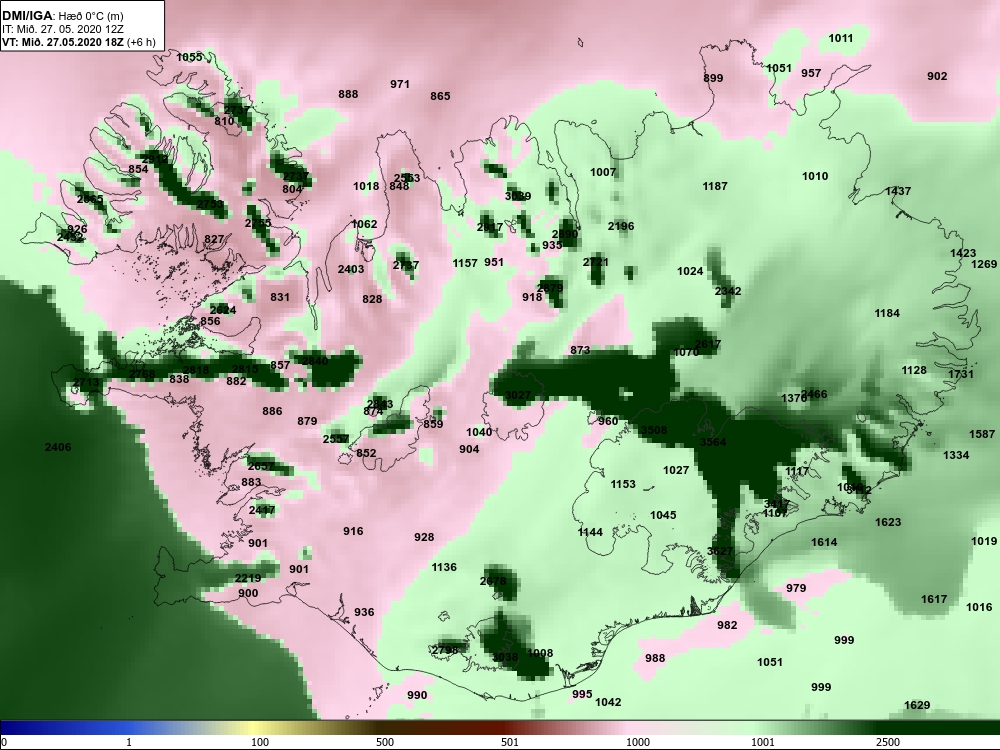
Task: Click the map value 995
Action: (x=582, y=695)
